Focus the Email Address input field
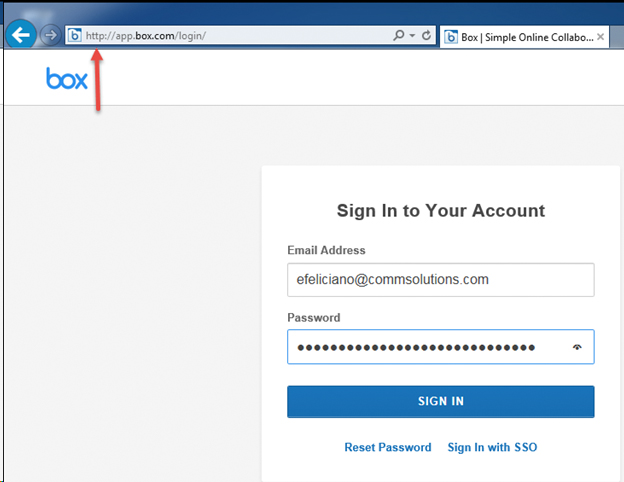This screenshot has width=624, height=482. [440, 280]
